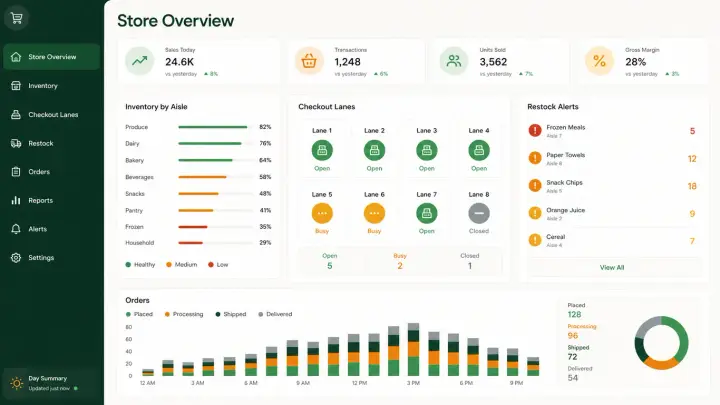Click the Transactions basket icon
Viewport: 720px width, 405px height.
(309, 61)
